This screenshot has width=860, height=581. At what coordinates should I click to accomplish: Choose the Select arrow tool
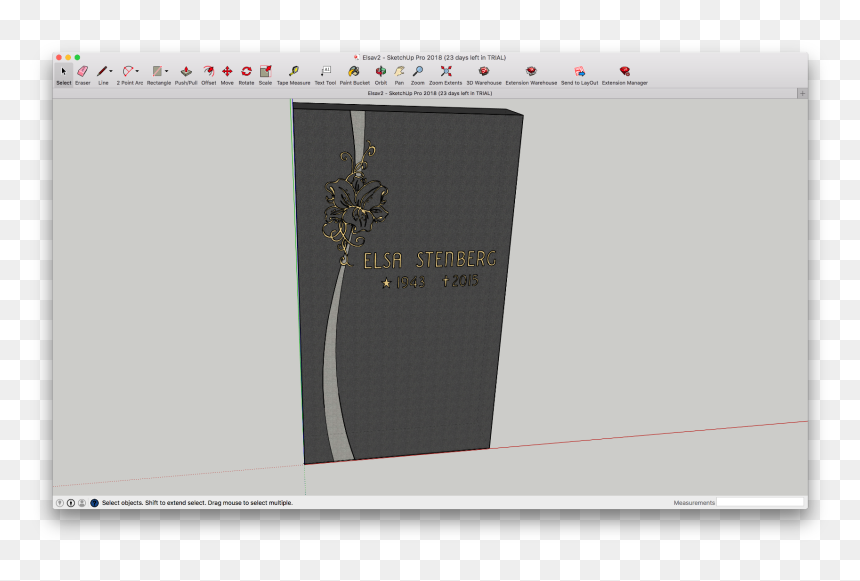click(x=64, y=75)
